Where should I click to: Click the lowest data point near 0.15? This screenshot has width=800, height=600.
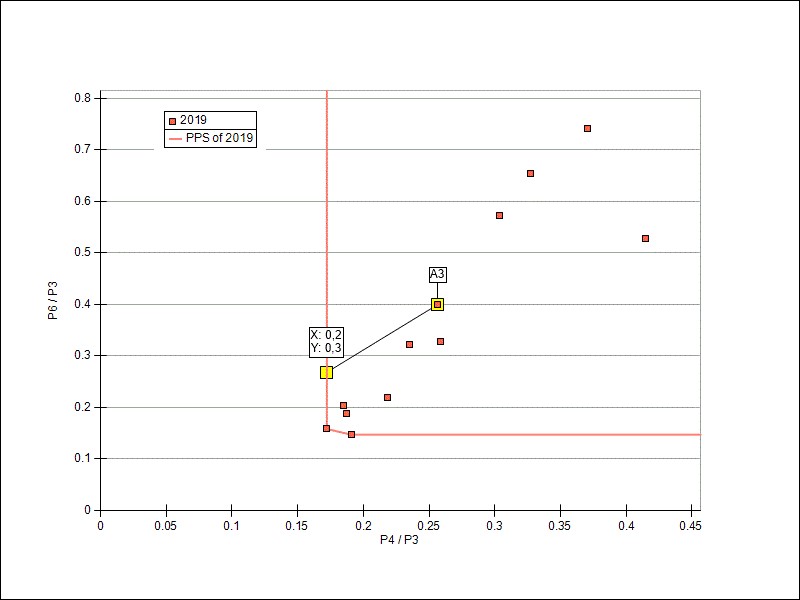351,434
